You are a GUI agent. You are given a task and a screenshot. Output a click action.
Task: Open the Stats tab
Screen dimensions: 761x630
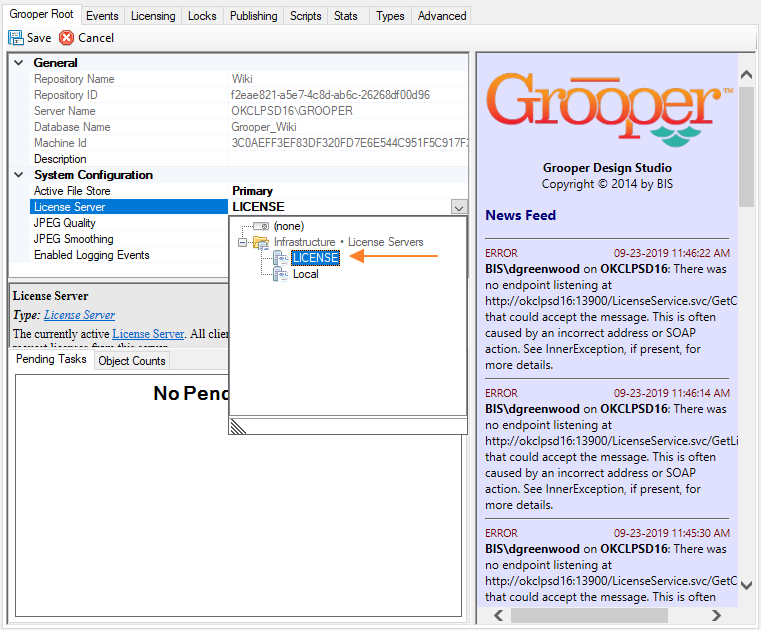pos(346,16)
